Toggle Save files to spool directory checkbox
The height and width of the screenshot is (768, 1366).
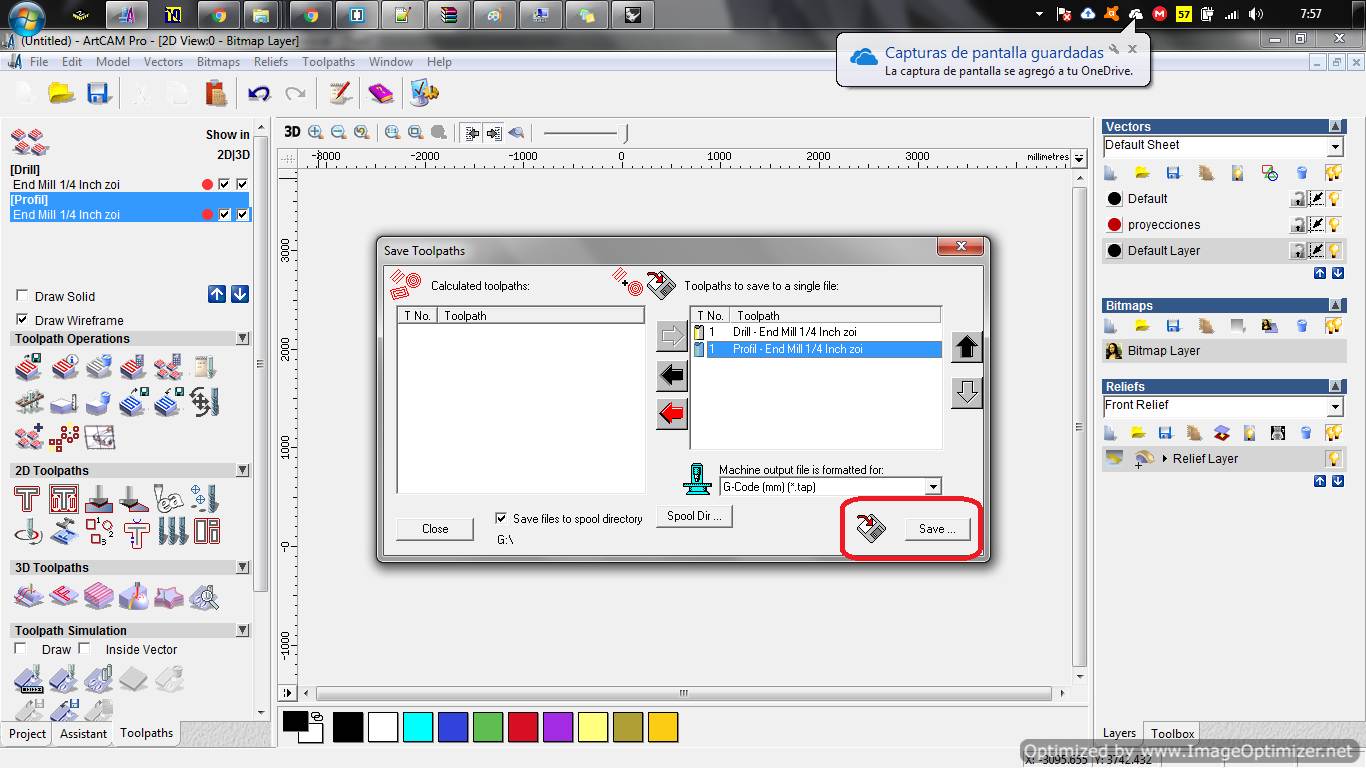[501, 519]
